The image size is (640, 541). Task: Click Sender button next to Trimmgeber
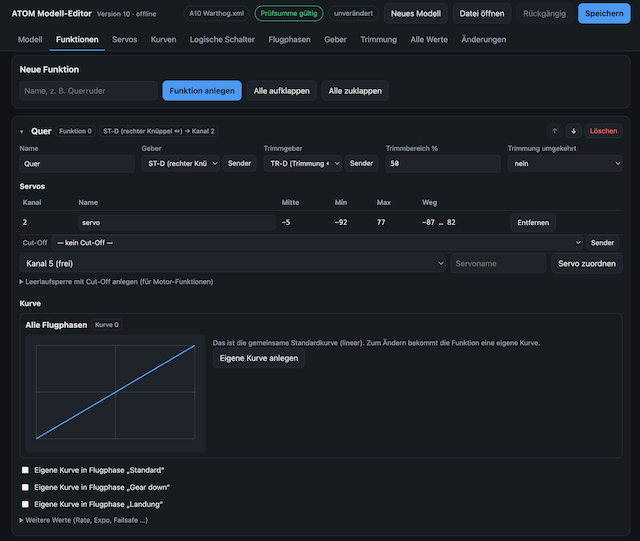[x=361, y=163]
